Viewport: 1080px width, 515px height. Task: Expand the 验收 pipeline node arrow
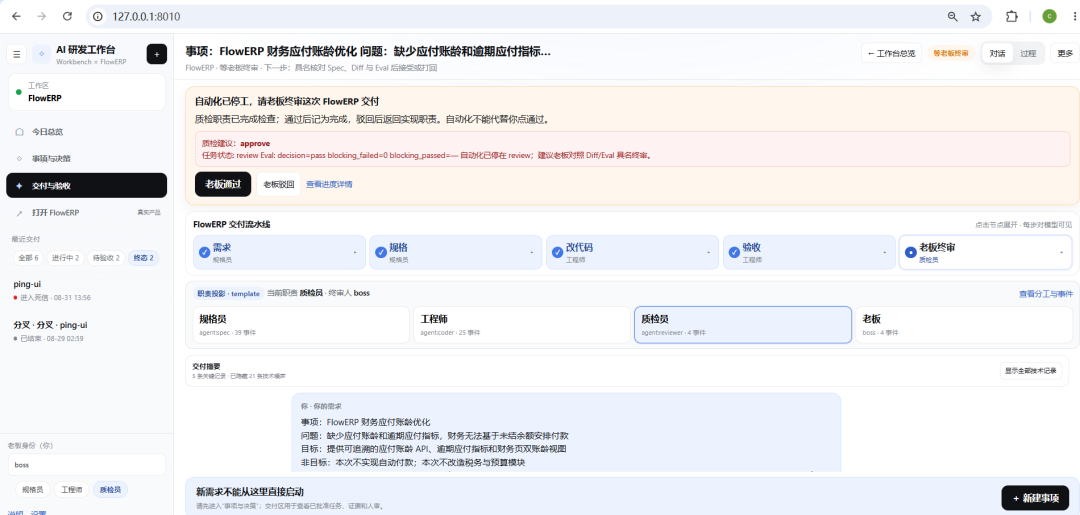tap(885, 253)
